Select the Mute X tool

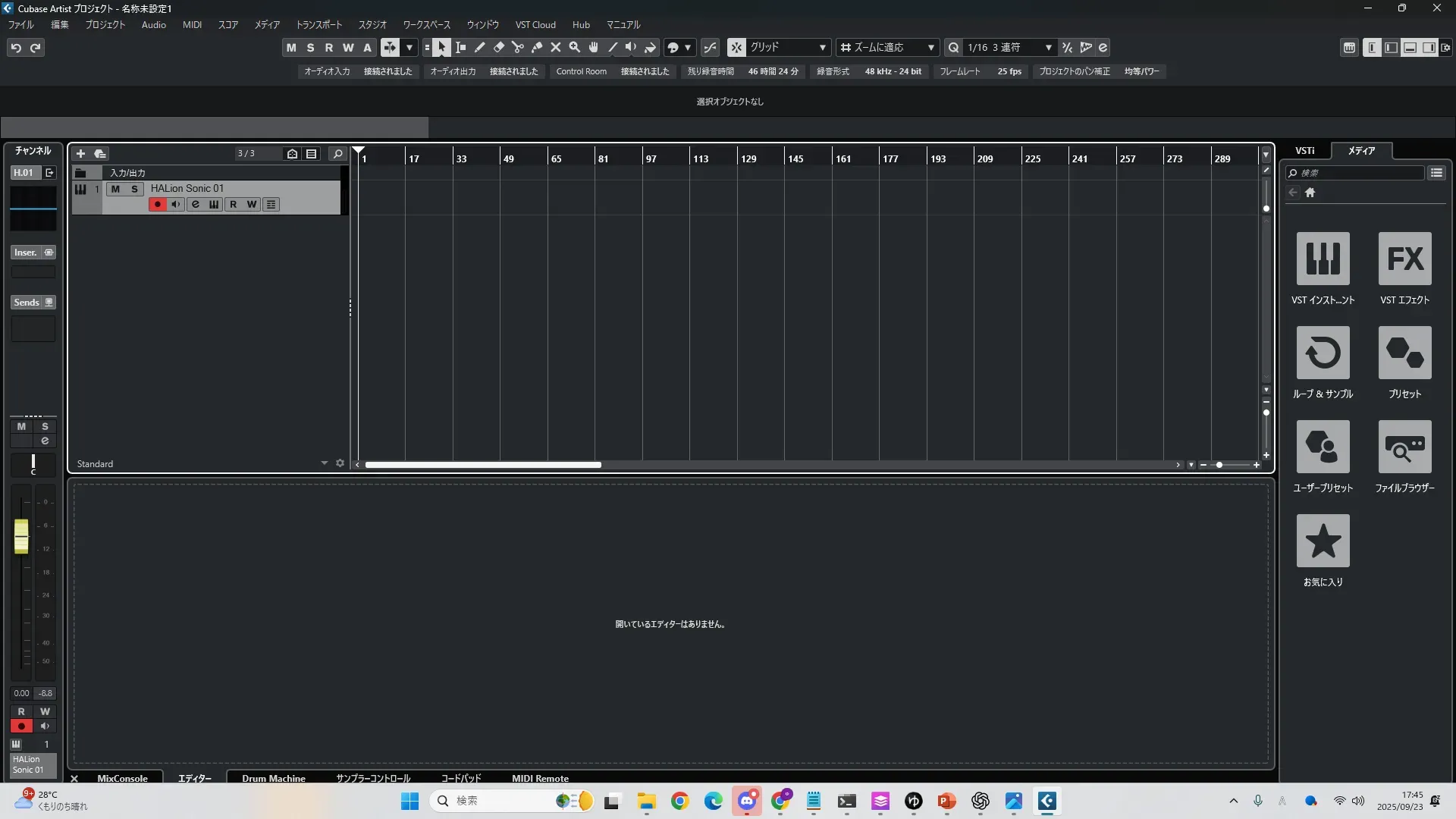click(x=555, y=47)
